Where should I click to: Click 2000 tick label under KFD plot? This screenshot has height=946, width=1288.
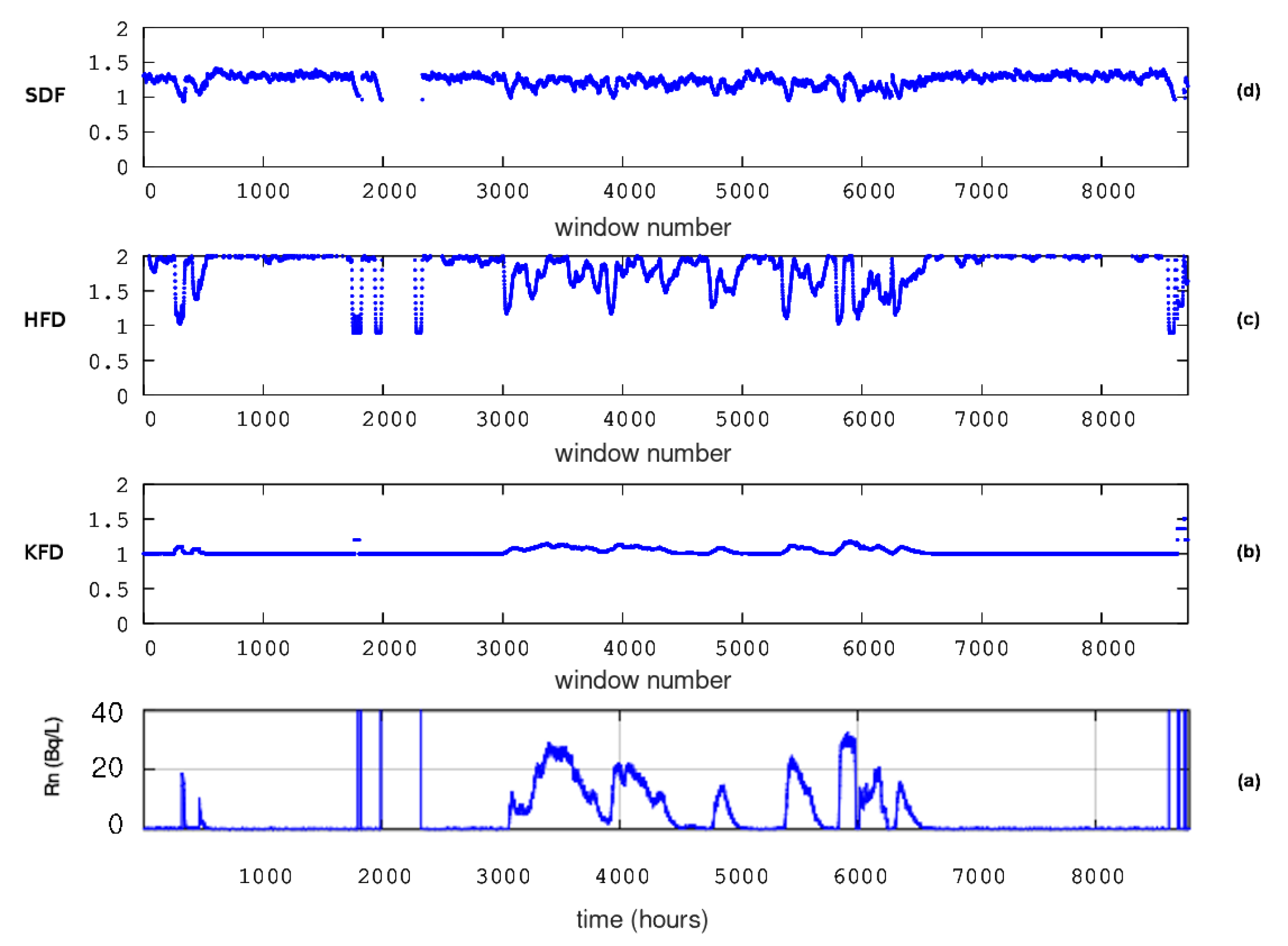click(389, 648)
